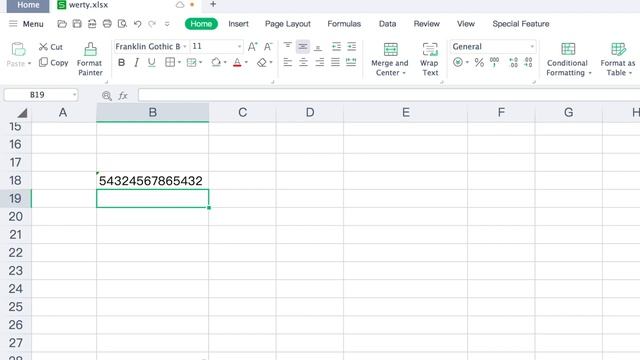Toggle underline formatting

[151, 62]
